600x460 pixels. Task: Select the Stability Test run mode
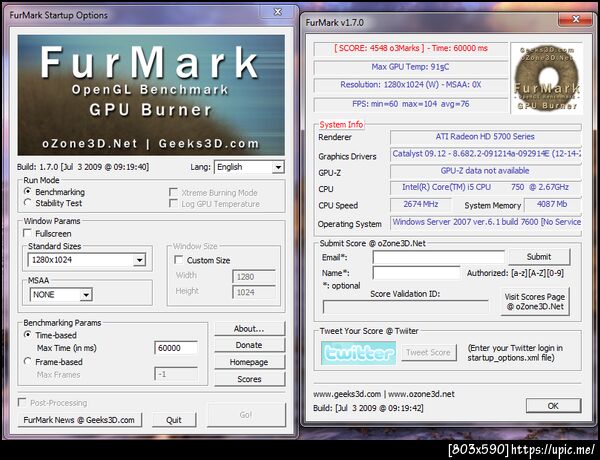[x=28, y=202]
